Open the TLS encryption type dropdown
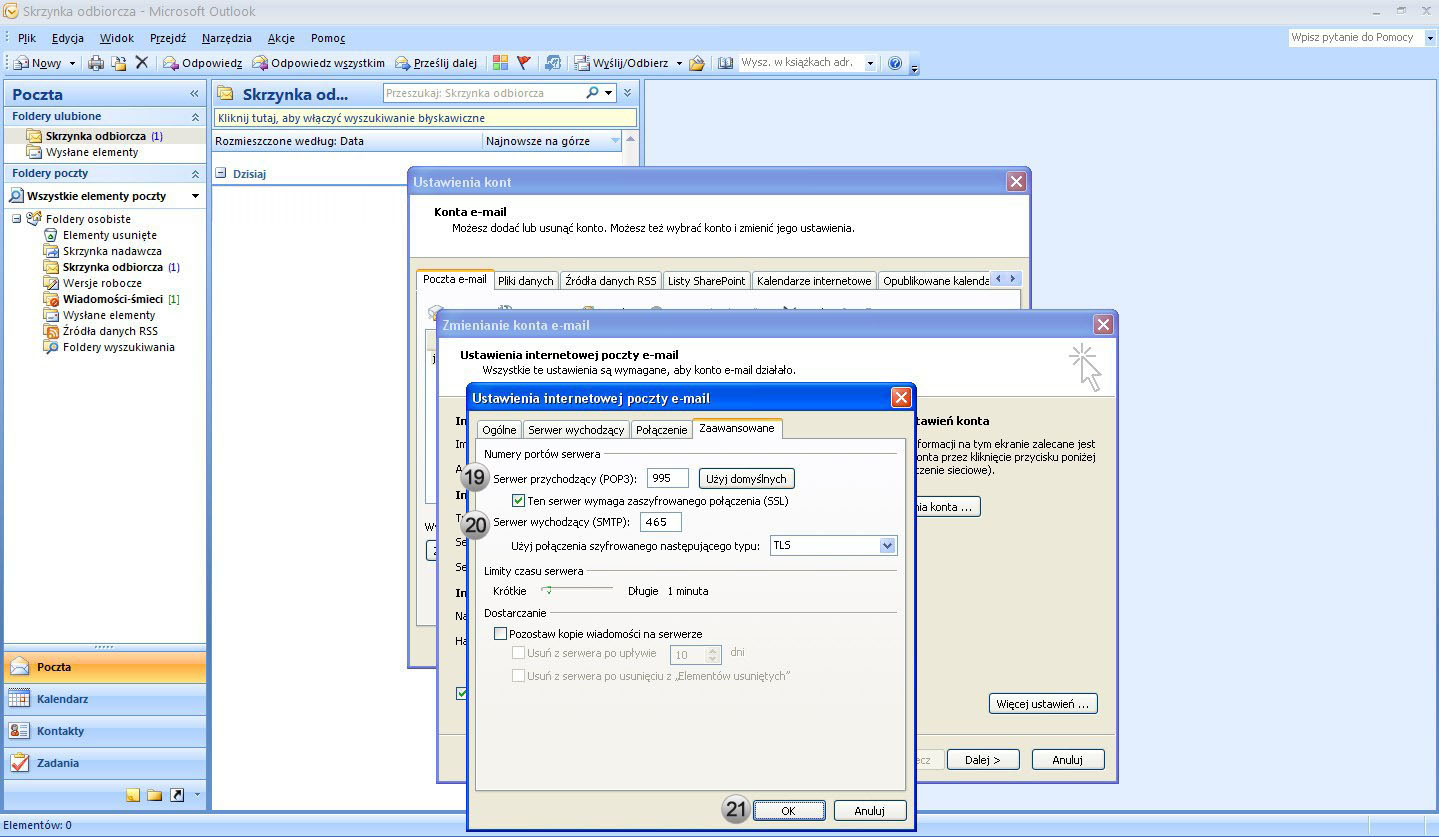Viewport: 1439px width, 837px height. [x=886, y=545]
